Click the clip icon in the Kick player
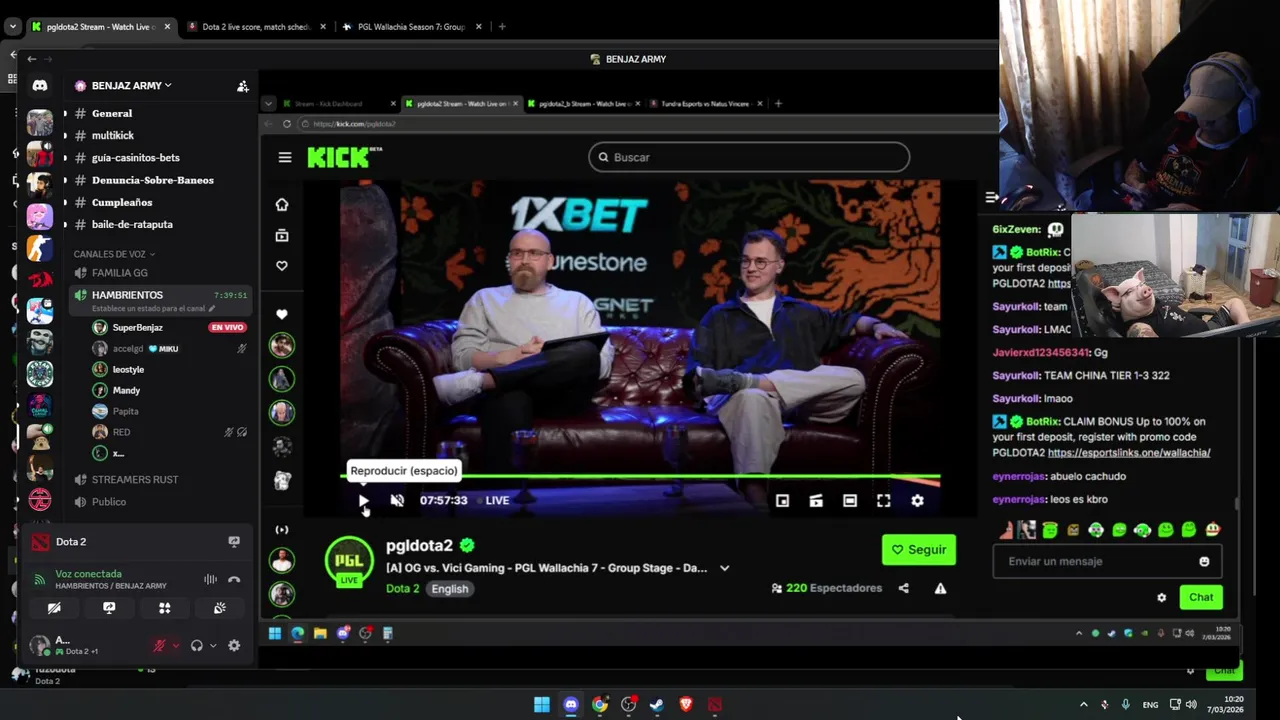This screenshot has width=1280, height=720. click(x=816, y=500)
